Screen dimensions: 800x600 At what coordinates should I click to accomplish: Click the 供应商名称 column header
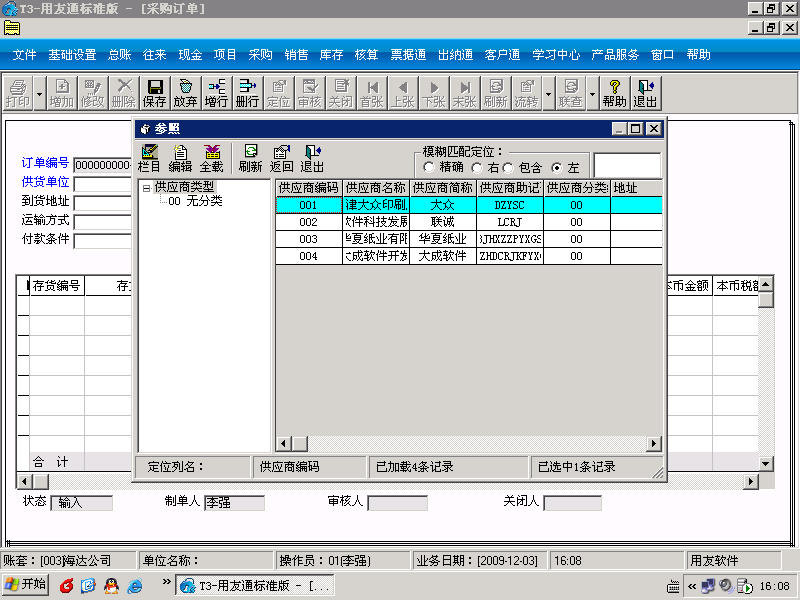point(376,188)
